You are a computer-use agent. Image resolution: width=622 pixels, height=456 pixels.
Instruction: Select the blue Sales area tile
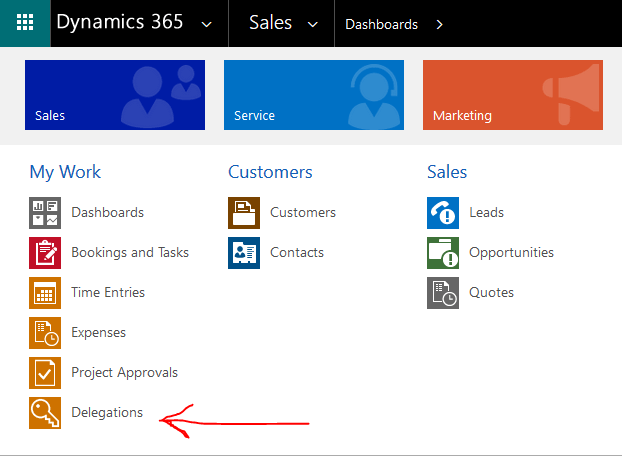point(115,95)
